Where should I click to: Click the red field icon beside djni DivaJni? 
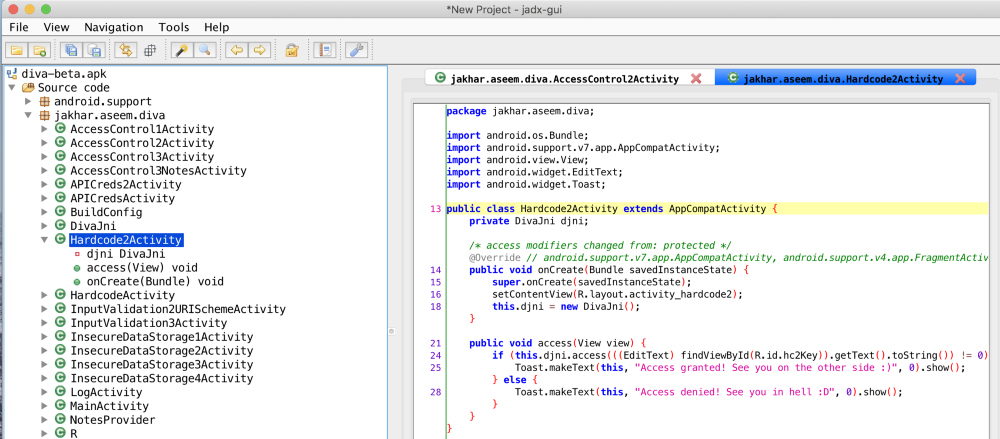pos(77,254)
